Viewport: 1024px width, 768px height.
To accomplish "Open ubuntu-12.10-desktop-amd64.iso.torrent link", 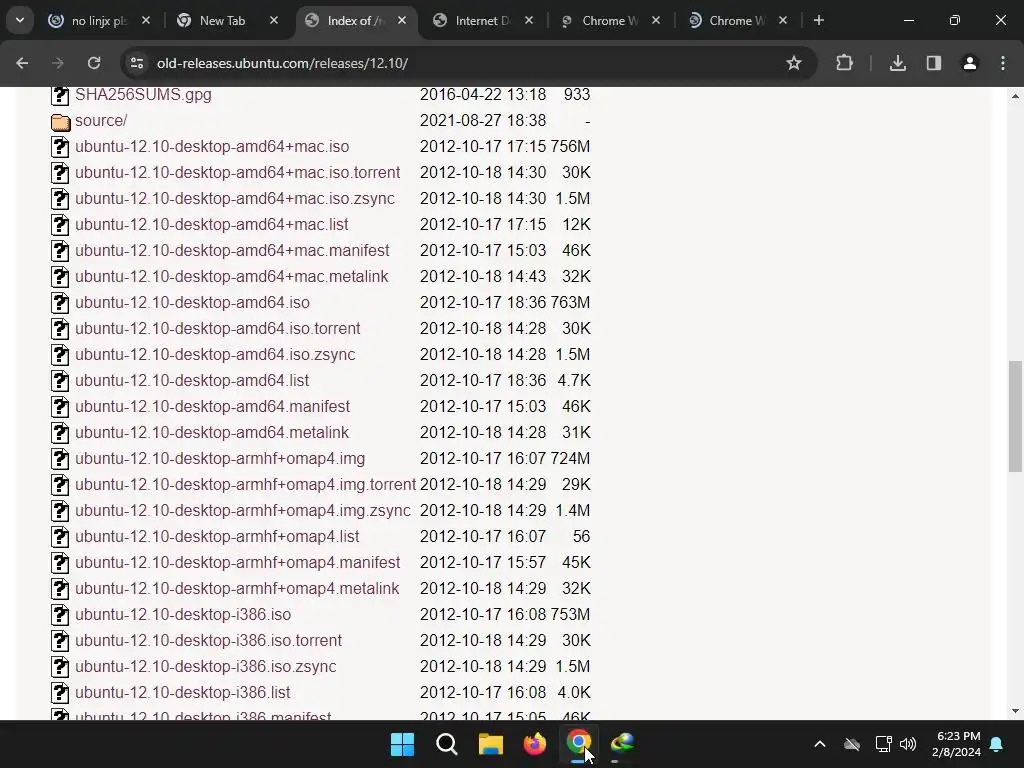I will point(217,328).
